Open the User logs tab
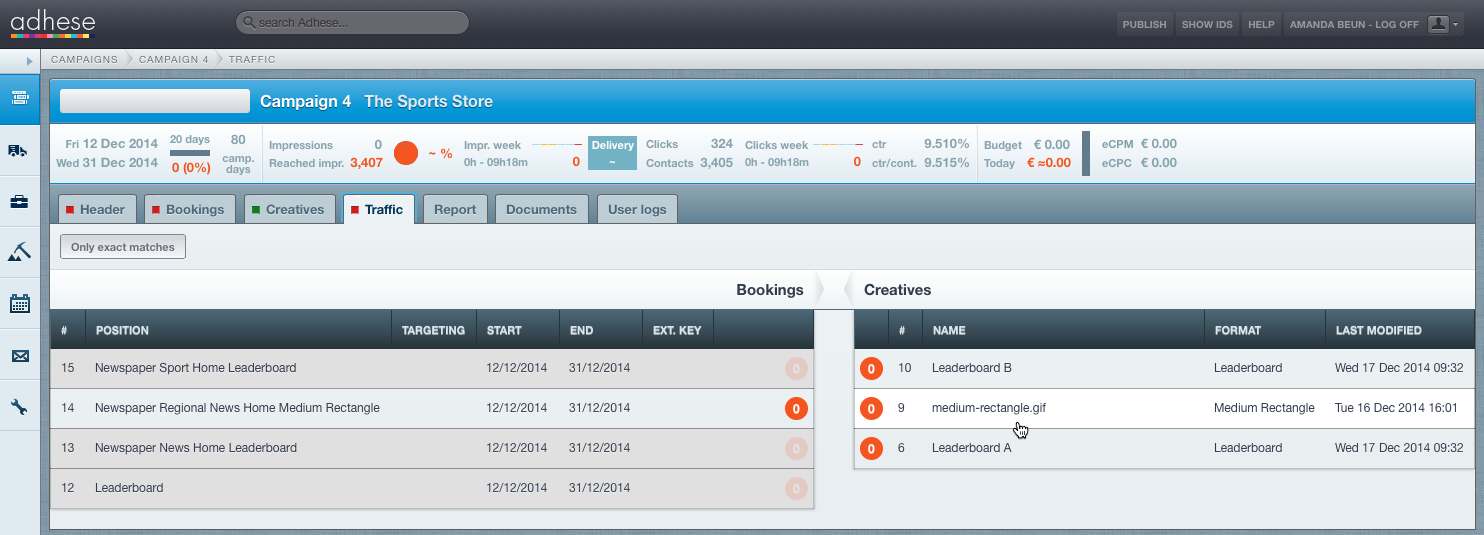Viewport: 1484px width, 535px height. pyautogui.click(x=637, y=209)
